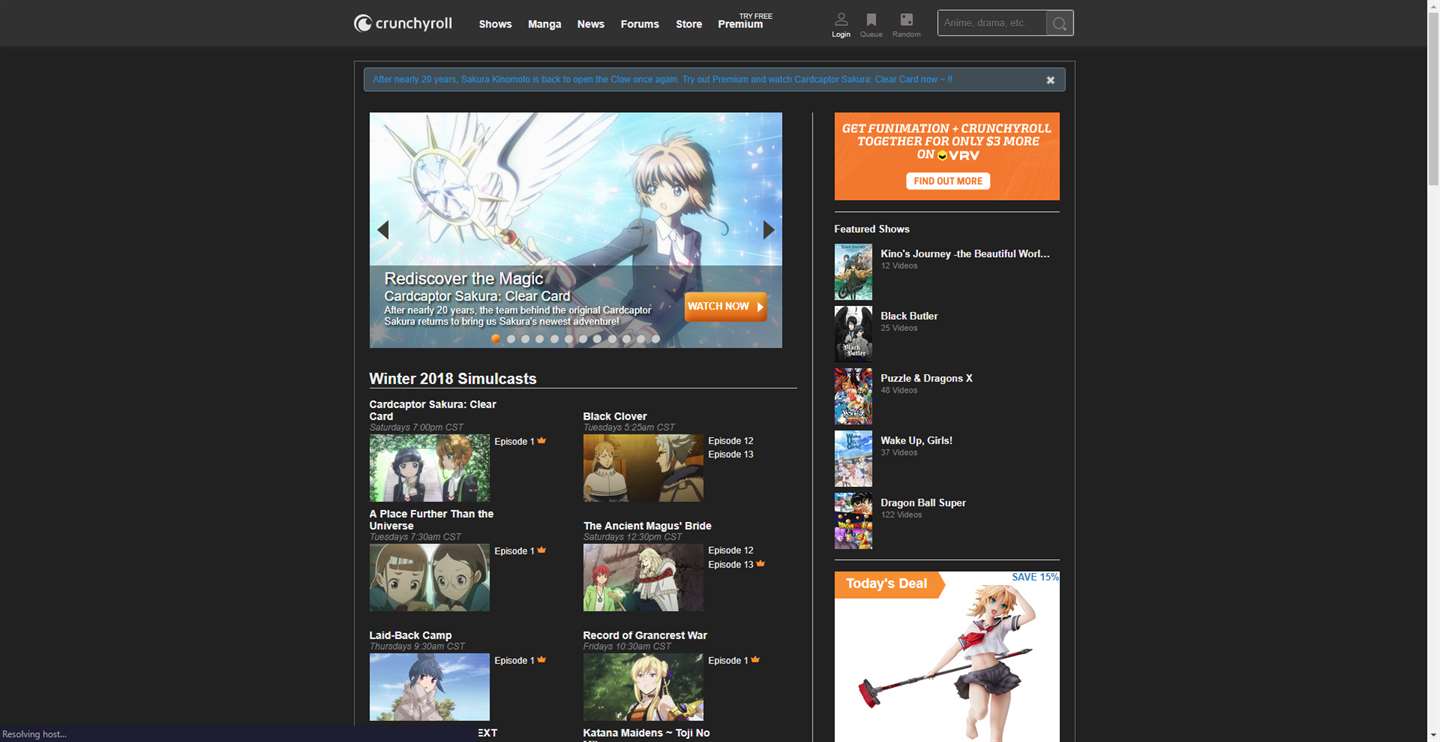Open Puzzle & Dragons X title link
Image resolution: width=1440 pixels, height=742 pixels.
[926, 378]
